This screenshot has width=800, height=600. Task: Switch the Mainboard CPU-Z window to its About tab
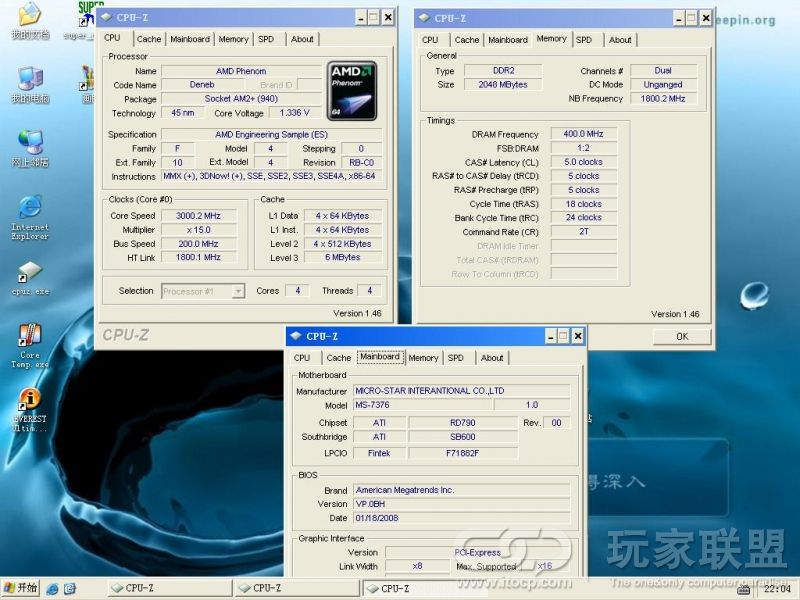(x=492, y=358)
